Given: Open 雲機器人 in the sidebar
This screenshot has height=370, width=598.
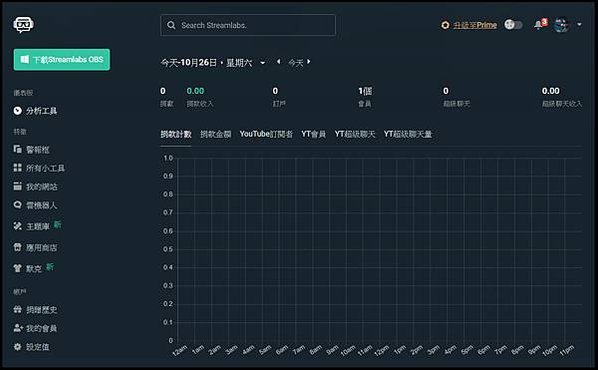Looking at the screenshot, I should click(42, 205).
